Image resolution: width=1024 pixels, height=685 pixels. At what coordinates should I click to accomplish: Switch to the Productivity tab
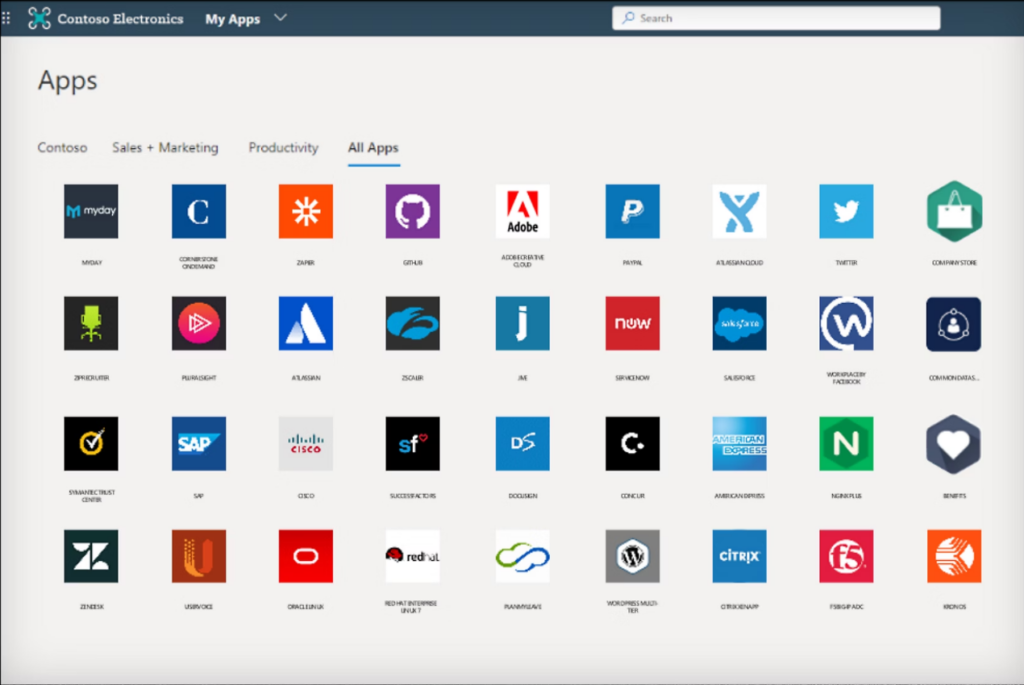[x=283, y=148]
